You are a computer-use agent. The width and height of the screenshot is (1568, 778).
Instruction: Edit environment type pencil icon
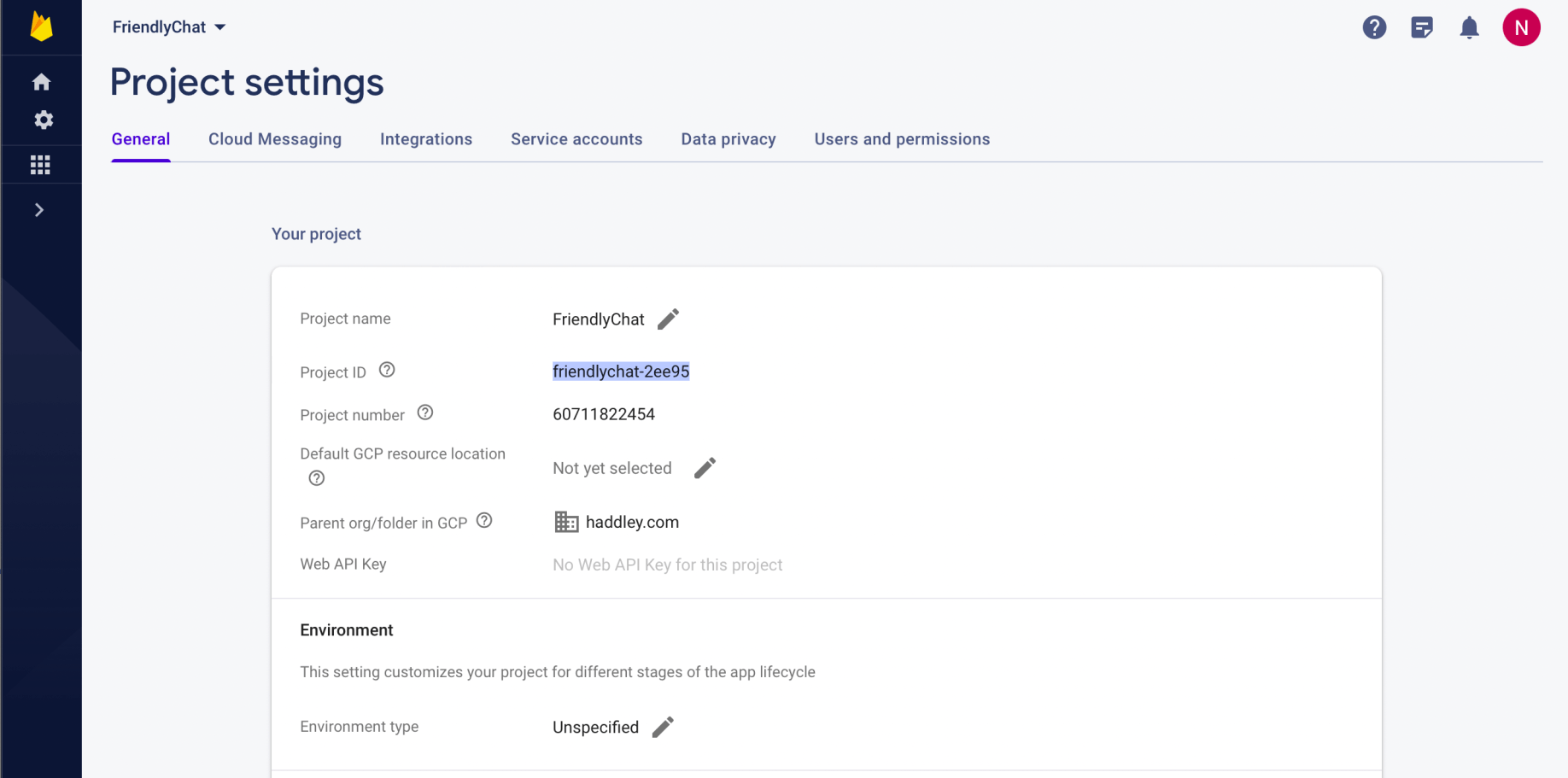click(663, 727)
